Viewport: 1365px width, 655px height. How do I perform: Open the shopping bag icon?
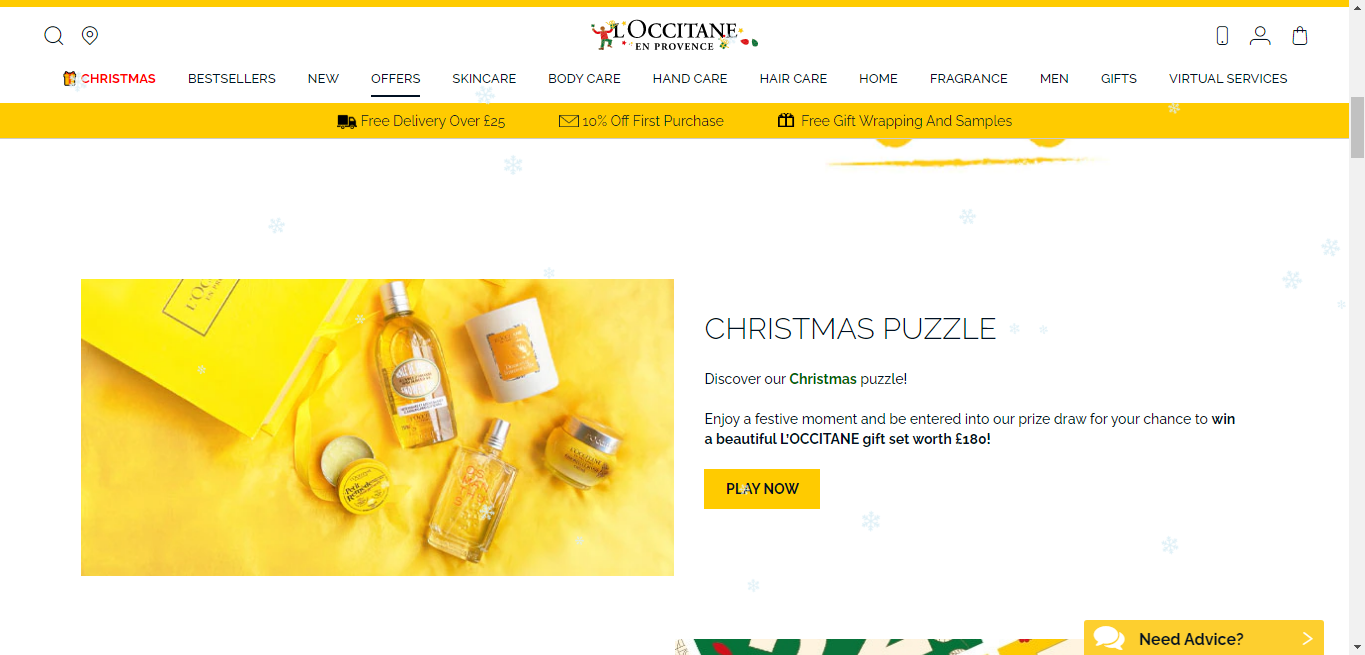(x=1300, y=36)
